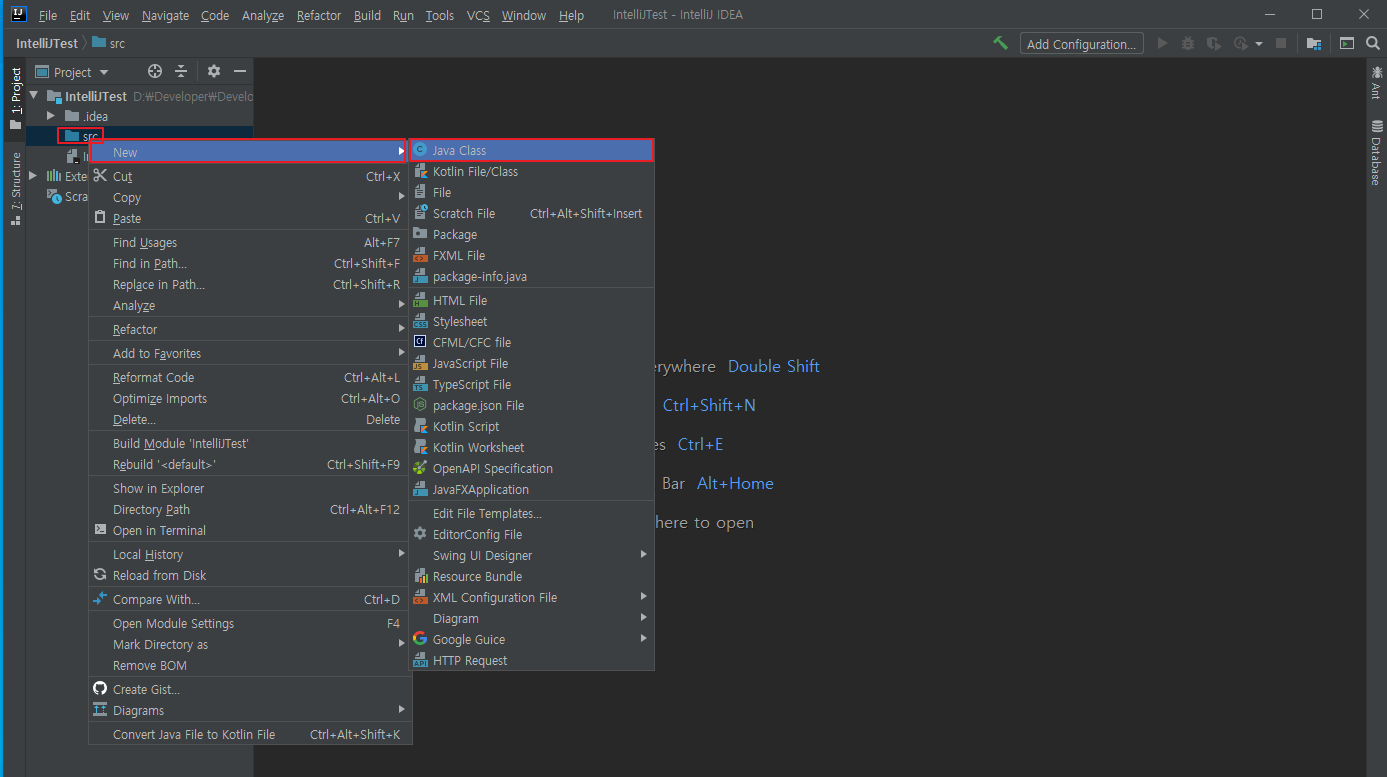
Task: Choose JavaFXApplication in New submenu
Action: click(x=532, y=489)
